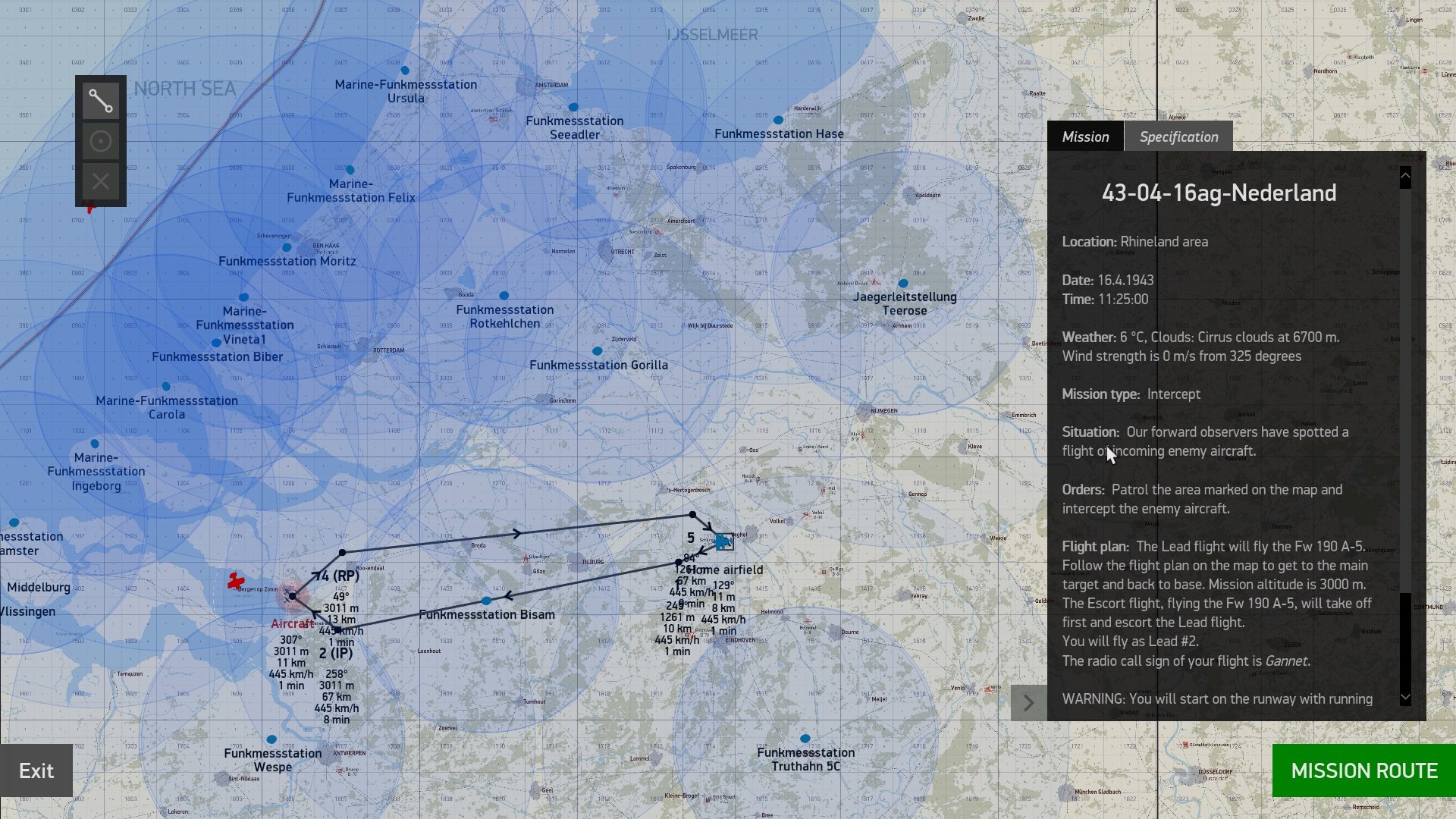Viewport: 1456px width, 819px height.
Task: Click the Jaegerleitstellung Teerose radar dot
Action: 903,283
